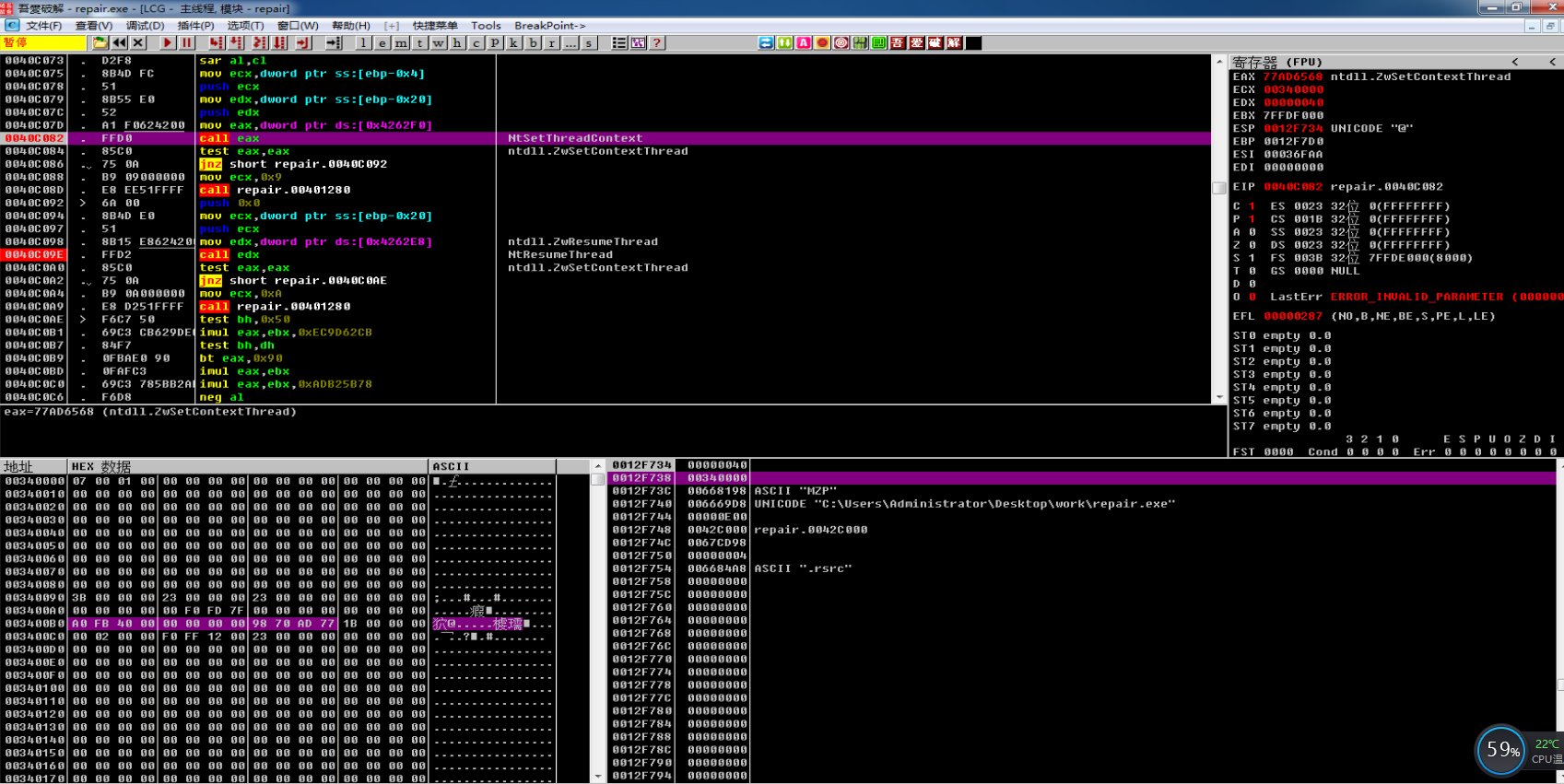This screenshot has width=1564, height=784.
Task: Open References window with 'r' button
Action: point(551,42)
